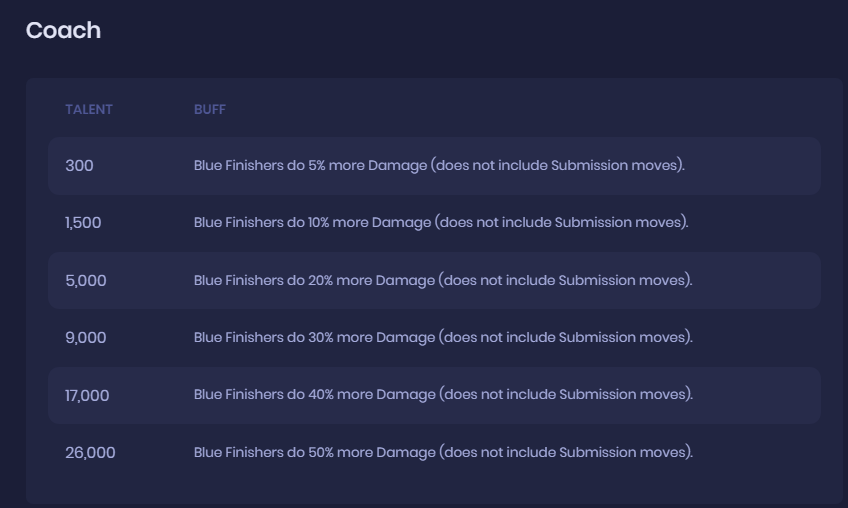
Task: Click the TALENT column header
Action: click(89, 109)
